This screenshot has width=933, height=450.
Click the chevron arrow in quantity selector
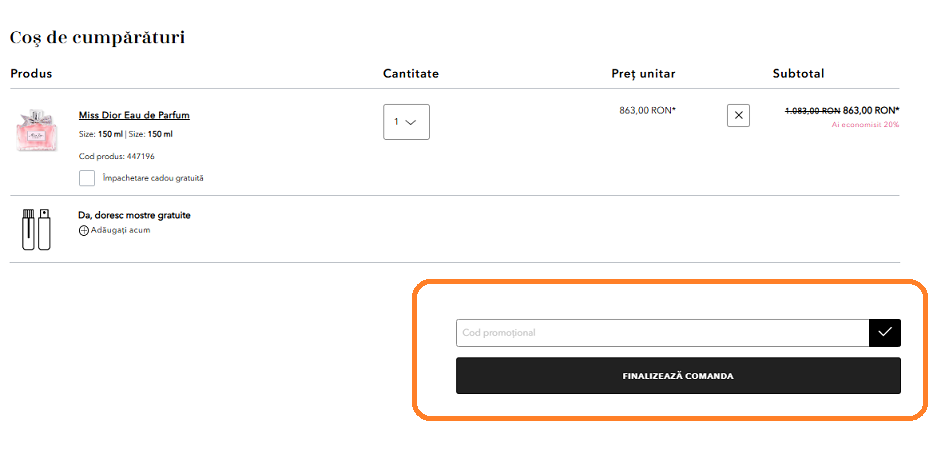click(411, 123)
